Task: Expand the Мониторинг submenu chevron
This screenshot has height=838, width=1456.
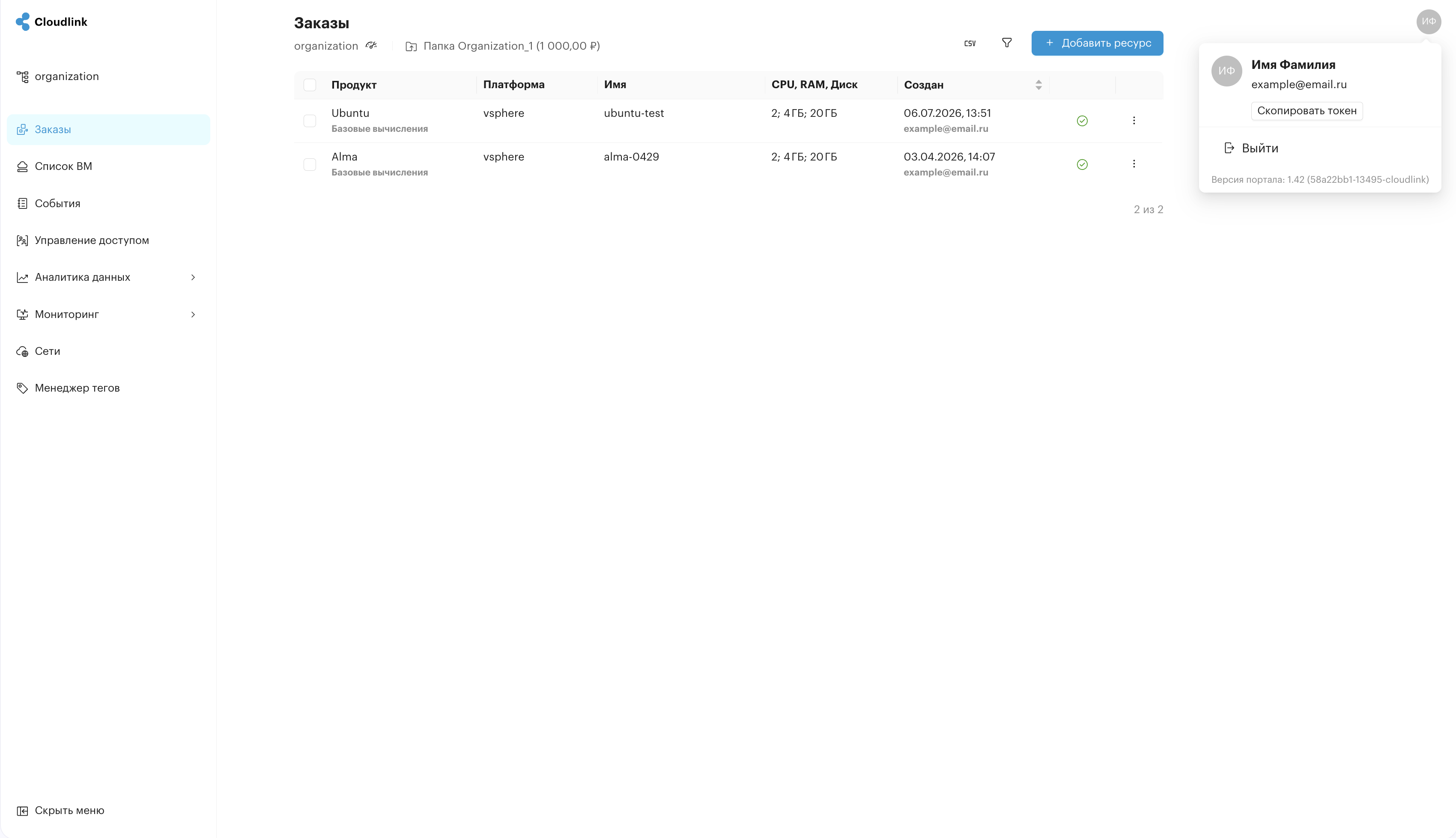Action: 193,314
